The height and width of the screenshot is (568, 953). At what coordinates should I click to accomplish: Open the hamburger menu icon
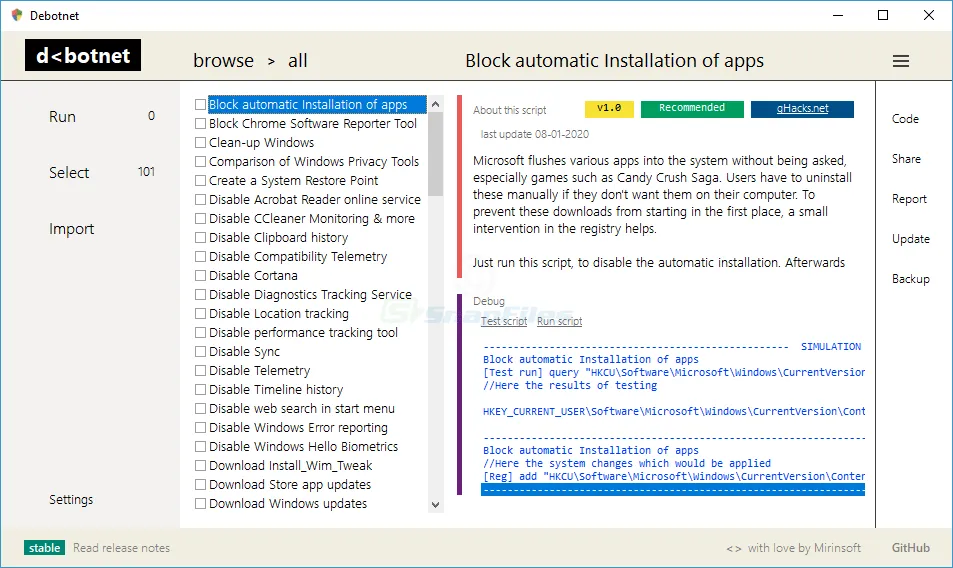click(901, 61)
